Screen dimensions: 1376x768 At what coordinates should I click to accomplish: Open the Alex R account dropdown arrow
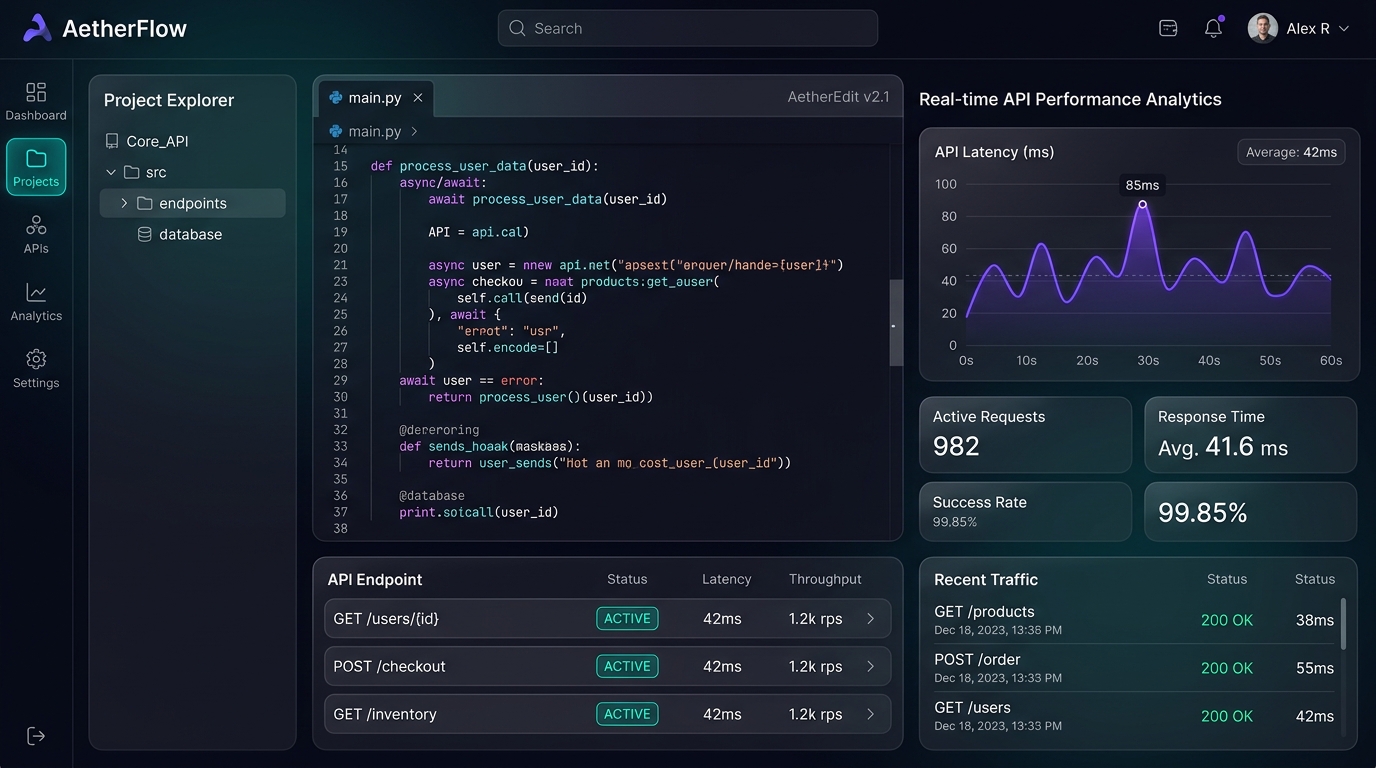coord(1344,28)
